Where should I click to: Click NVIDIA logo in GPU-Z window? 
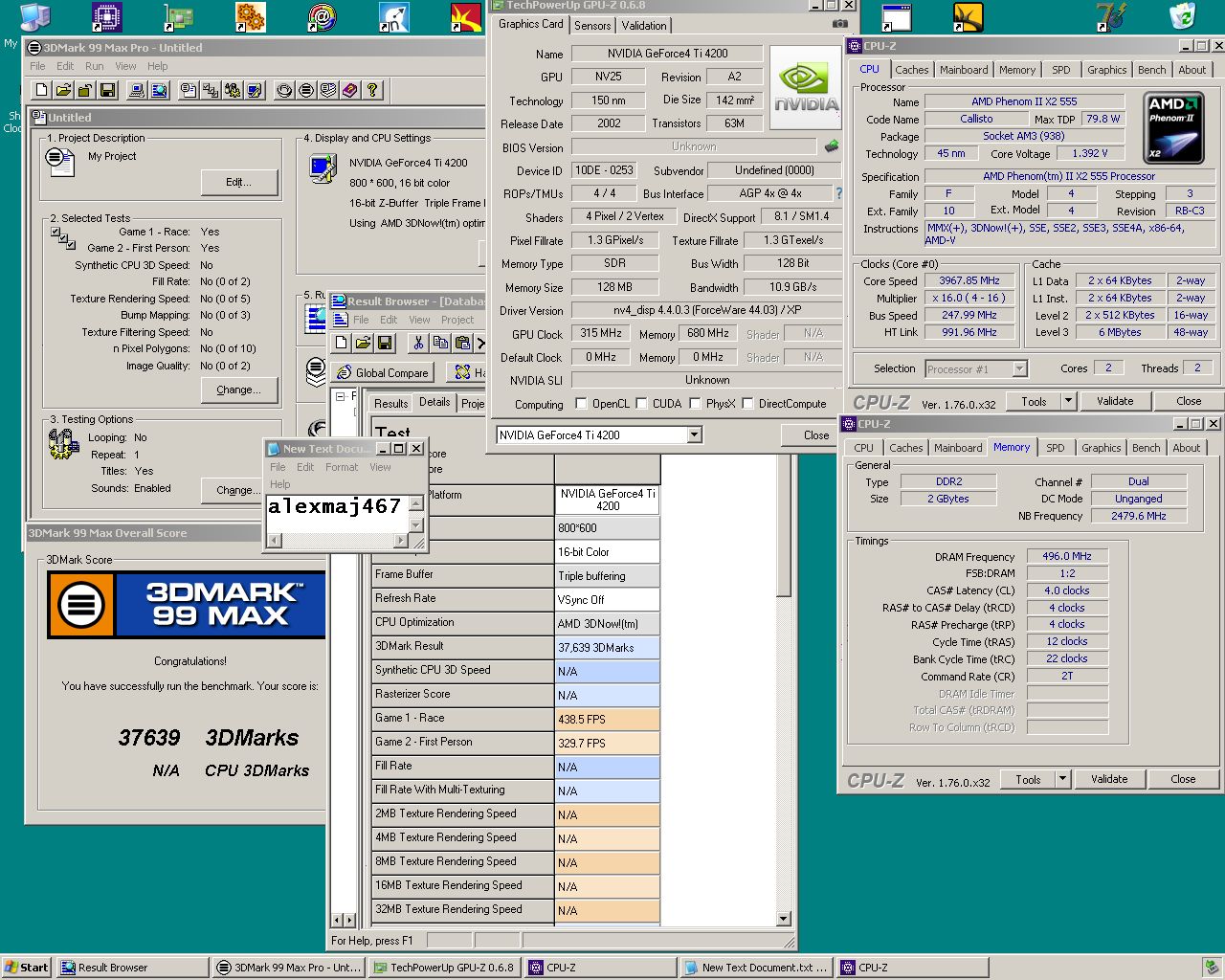806,86
